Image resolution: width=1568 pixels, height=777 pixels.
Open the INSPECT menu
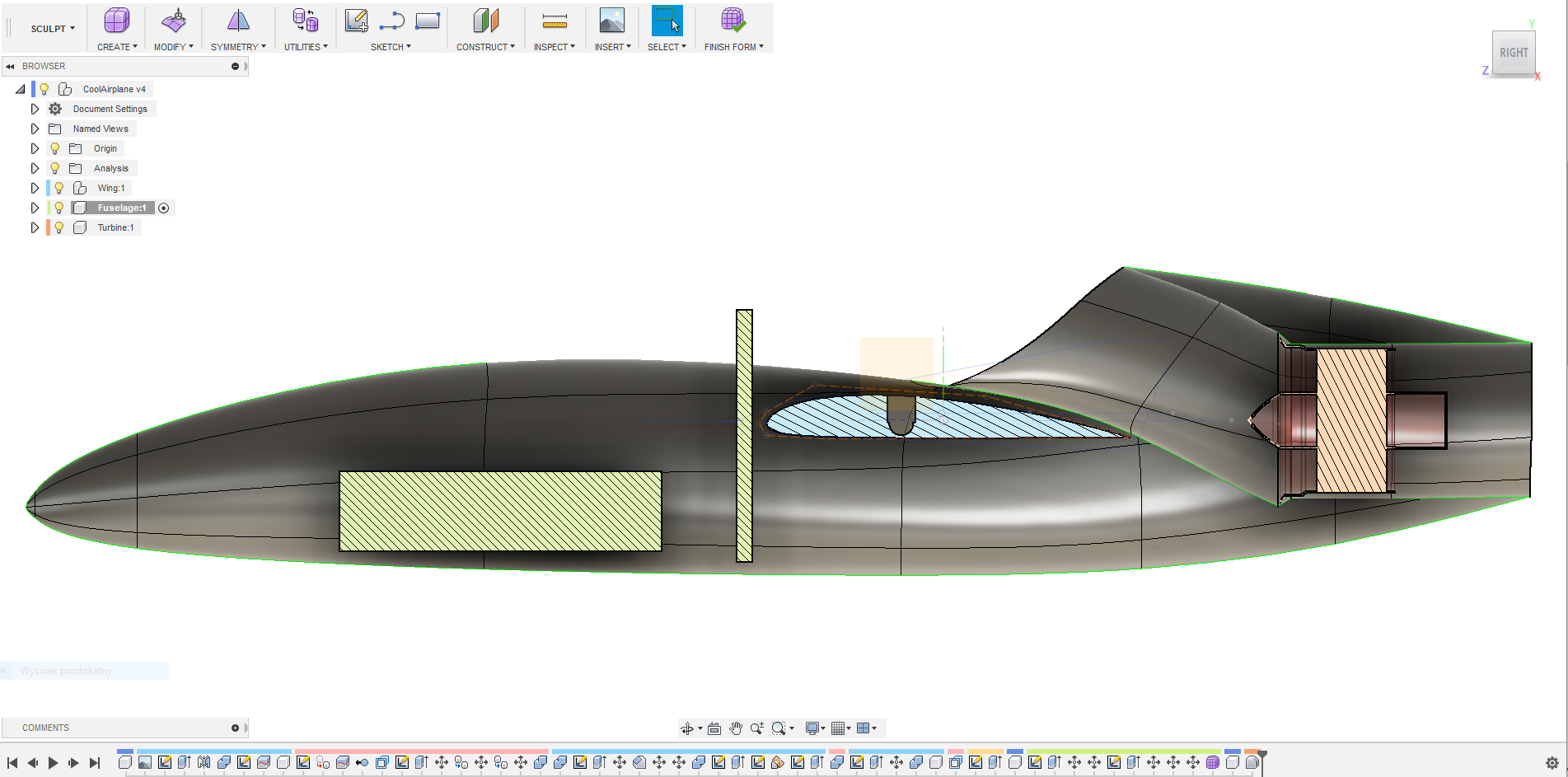click(x=555, y=47)
